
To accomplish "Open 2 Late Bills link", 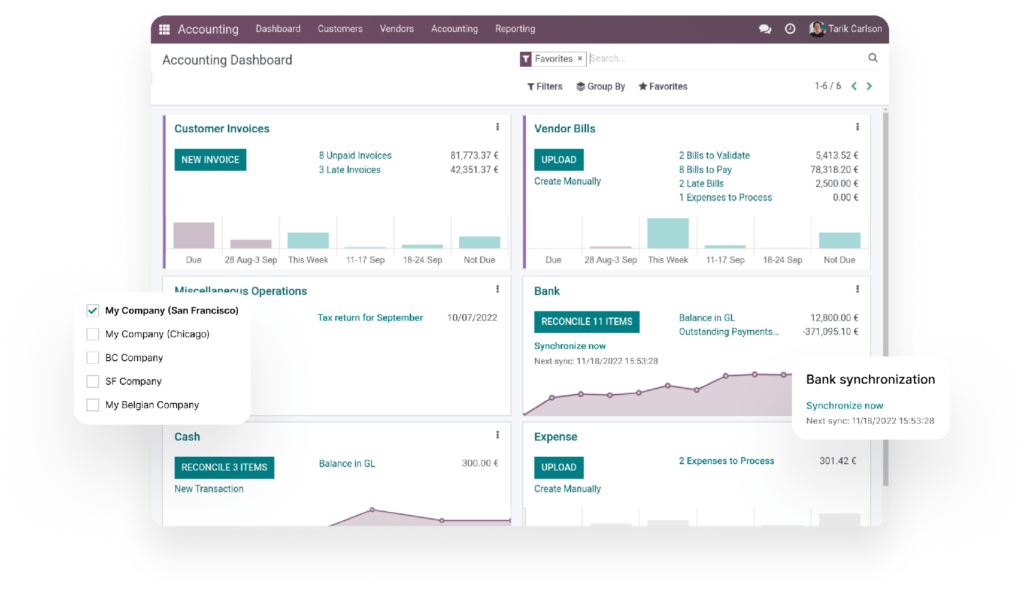I will pyautogui.click(x=701, y=183).
